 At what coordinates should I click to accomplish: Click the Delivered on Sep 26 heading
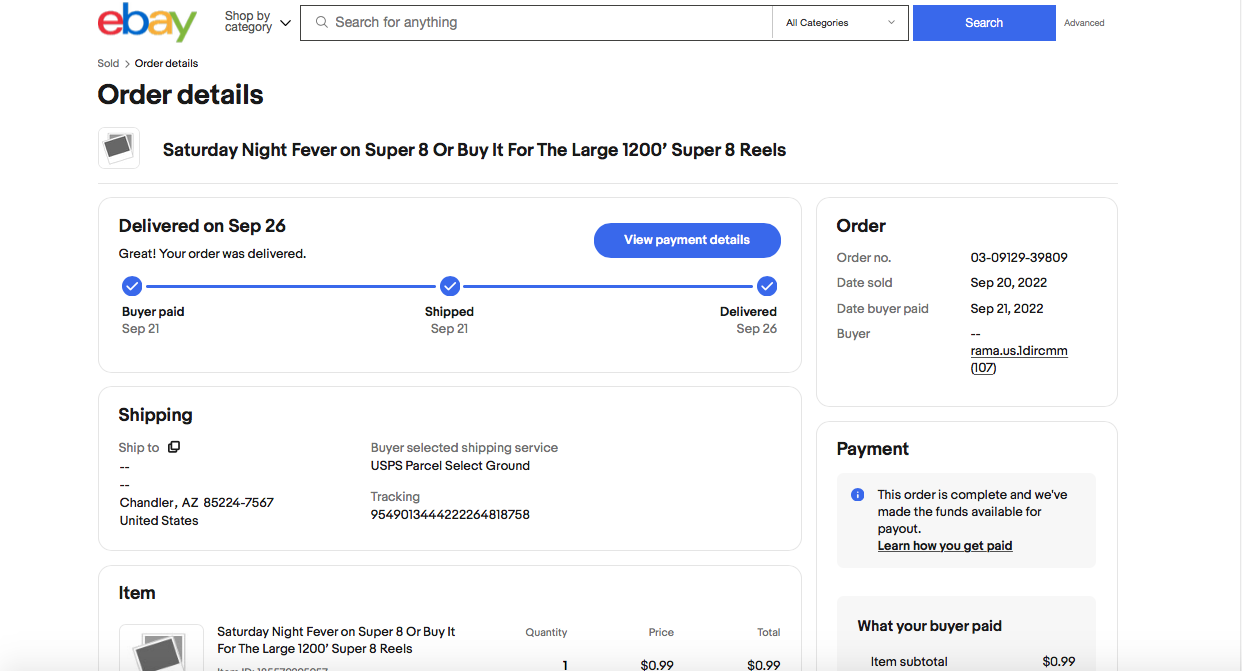[x=202, y=226]
